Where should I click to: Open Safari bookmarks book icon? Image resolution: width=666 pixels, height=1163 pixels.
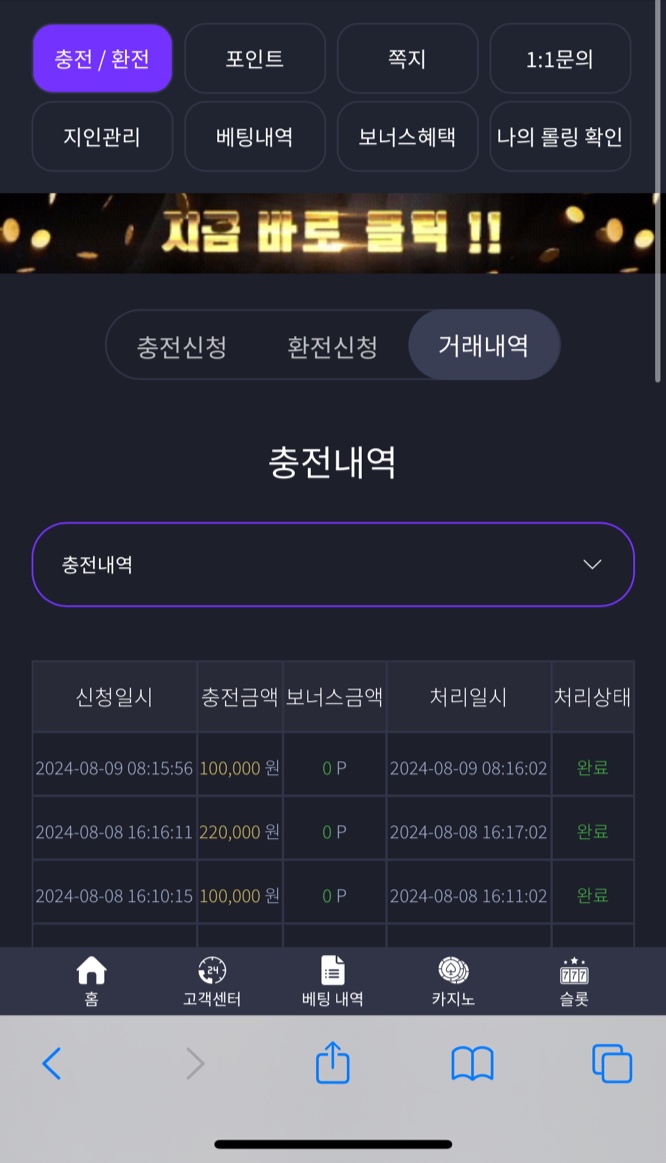tap(472, 1064)
